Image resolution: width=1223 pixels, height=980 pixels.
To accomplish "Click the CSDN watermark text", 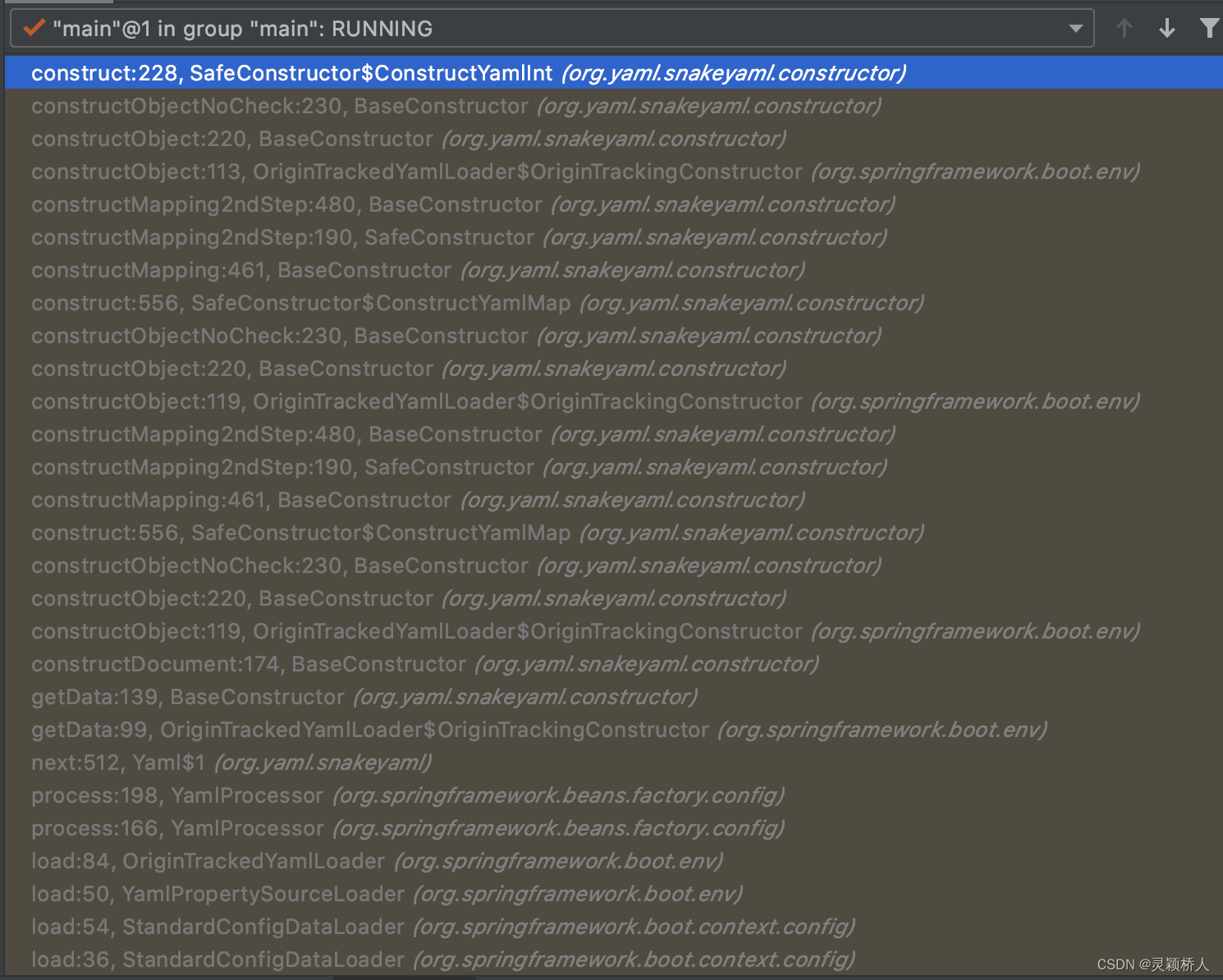I will click(x=1151, y=964).
